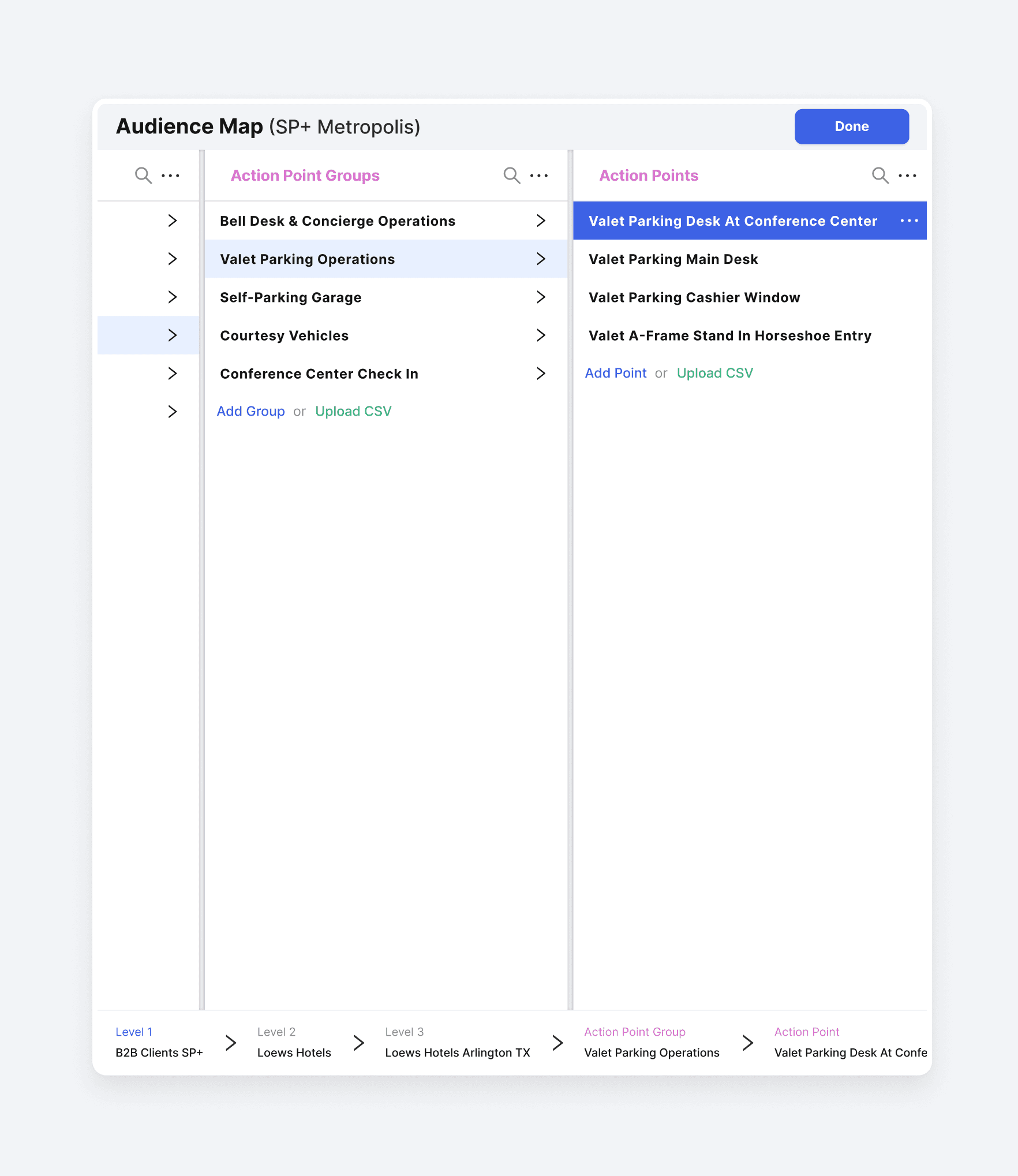Search within Action Points column

coord(880,176)
